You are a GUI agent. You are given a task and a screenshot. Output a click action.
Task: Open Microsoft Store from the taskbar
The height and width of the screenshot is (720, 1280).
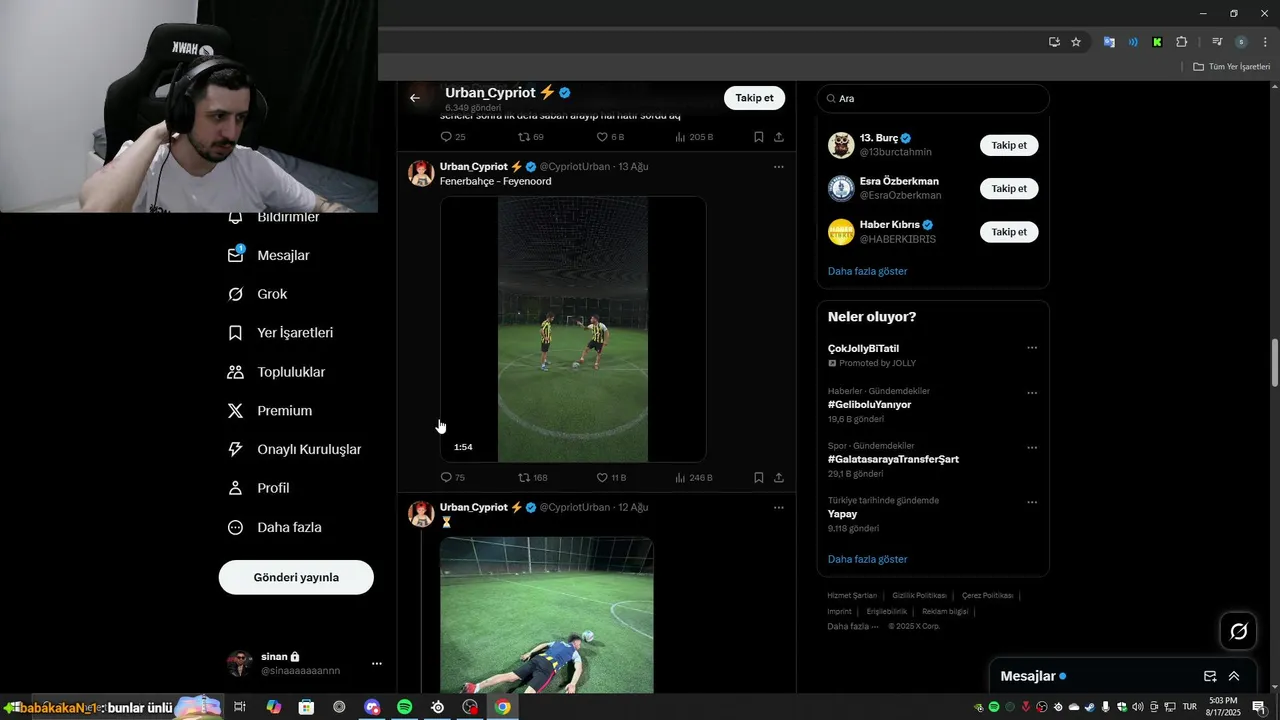306,707
